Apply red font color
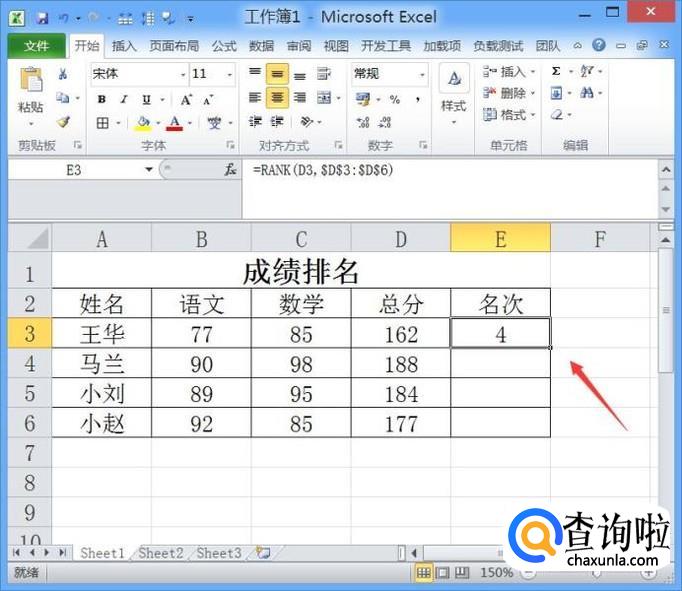682x591 pixels. click(x=175, y=123)
